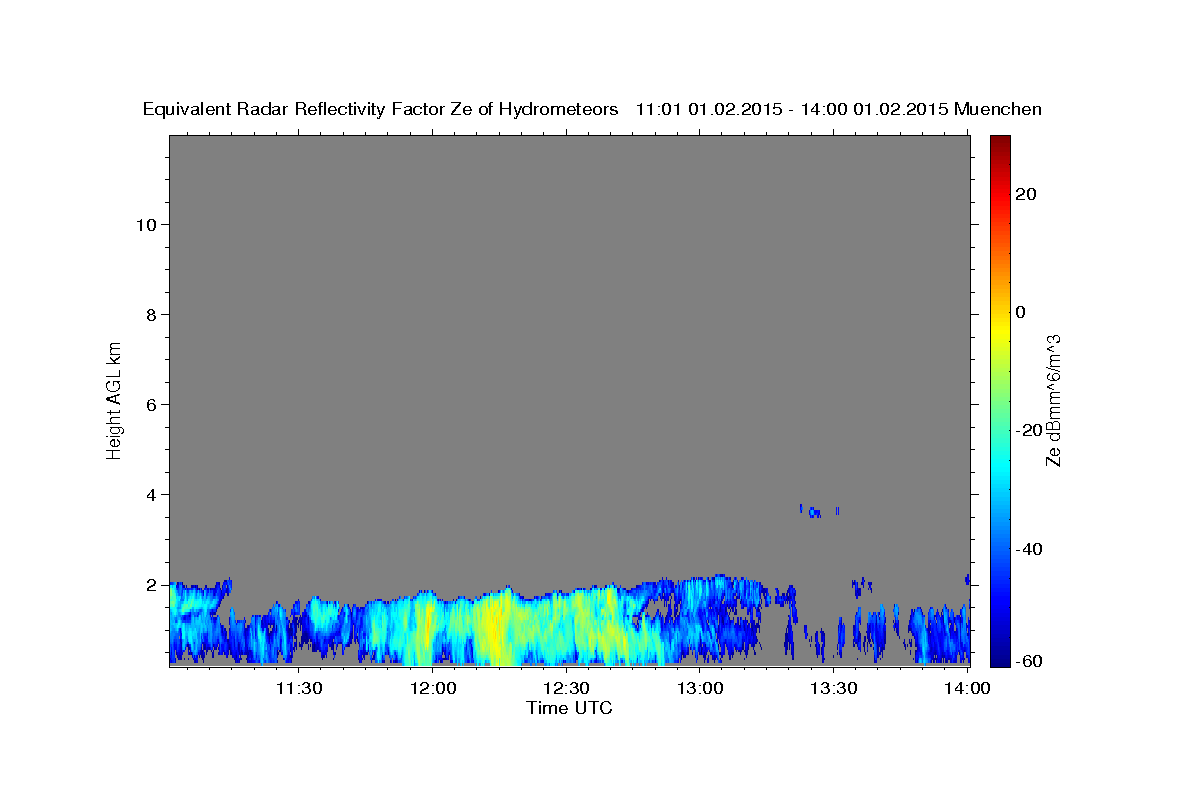Click the colorbar tick value -40

(1030, 548)
